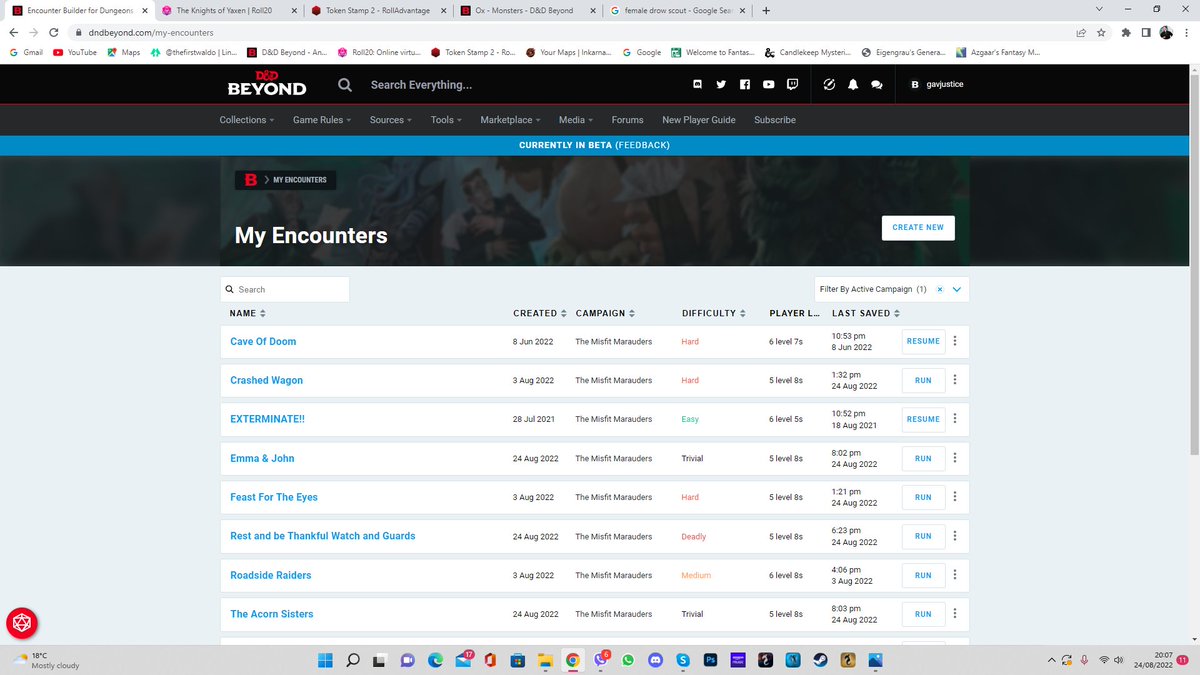Open the Forums nav item
The width and height of the screenshot is (1200, 675).
pyautogui.click(x=628, y=120)
